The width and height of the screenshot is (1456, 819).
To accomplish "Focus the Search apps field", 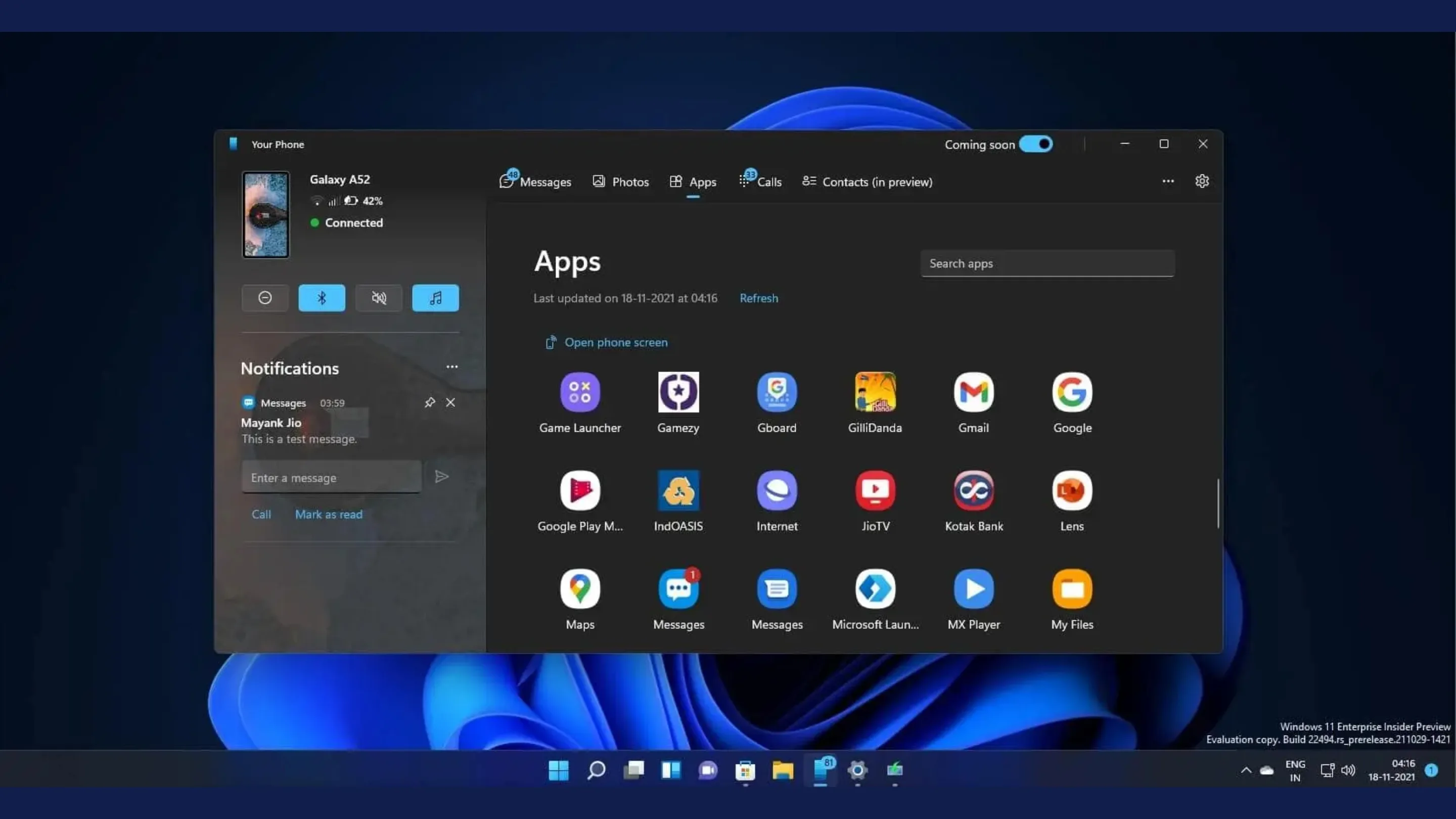I will (x=1048, y=263).
